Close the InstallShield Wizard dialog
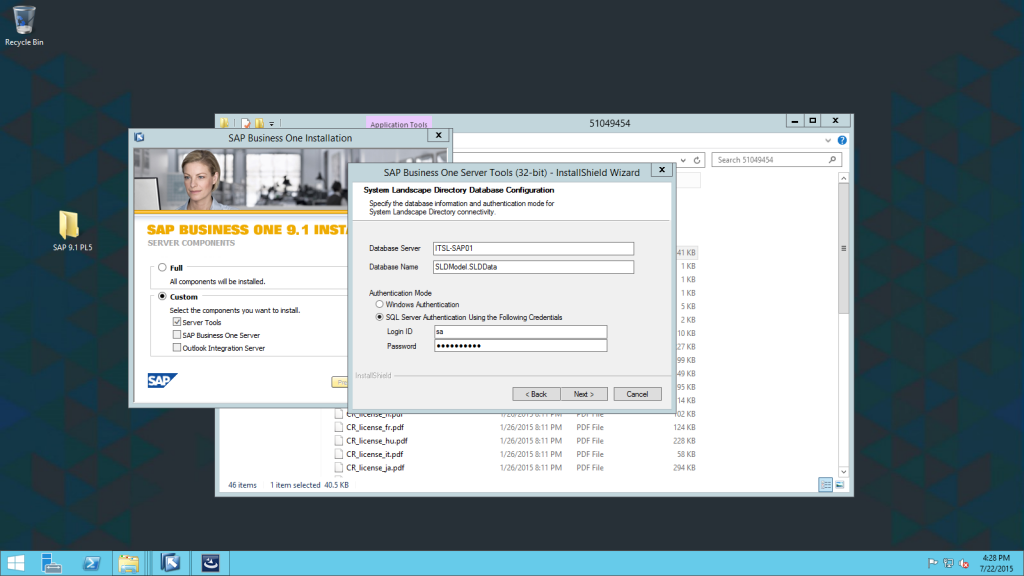The width and height of the screenshot is (1024, 576). tap(662, 170)
